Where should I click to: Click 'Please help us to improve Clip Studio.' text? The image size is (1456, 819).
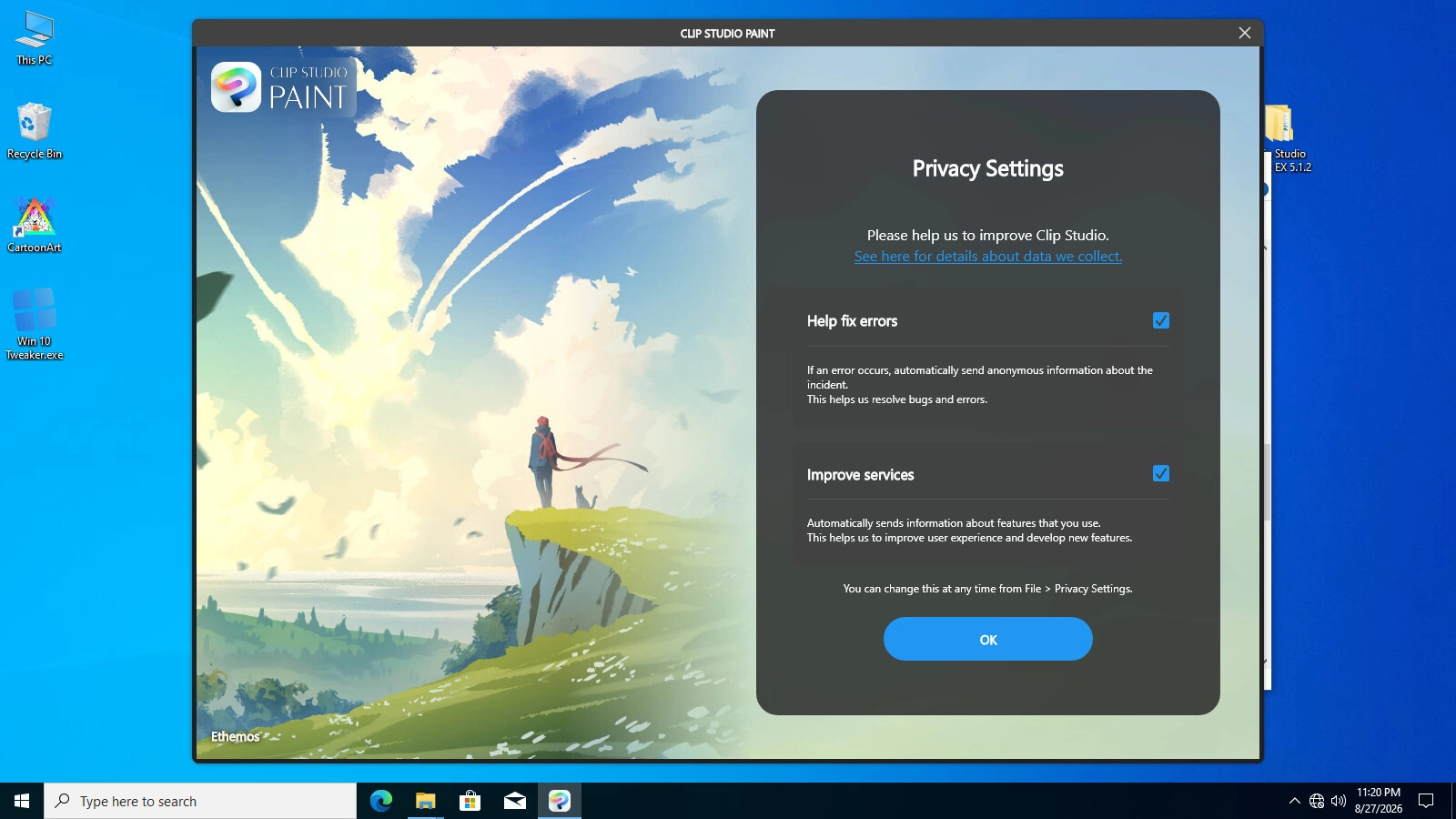[988, 235]
